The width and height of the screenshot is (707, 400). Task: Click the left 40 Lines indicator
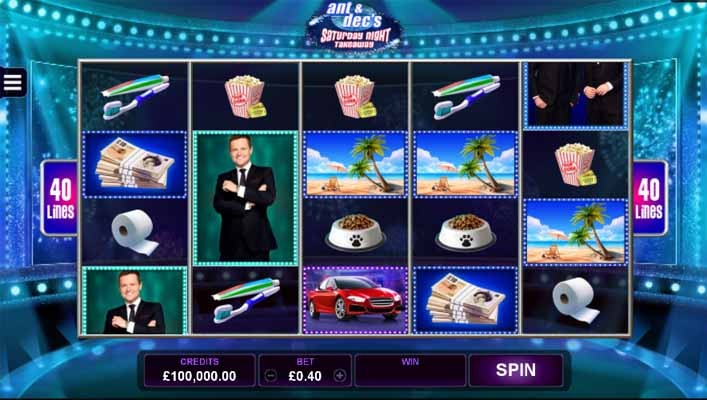point(60,198)
